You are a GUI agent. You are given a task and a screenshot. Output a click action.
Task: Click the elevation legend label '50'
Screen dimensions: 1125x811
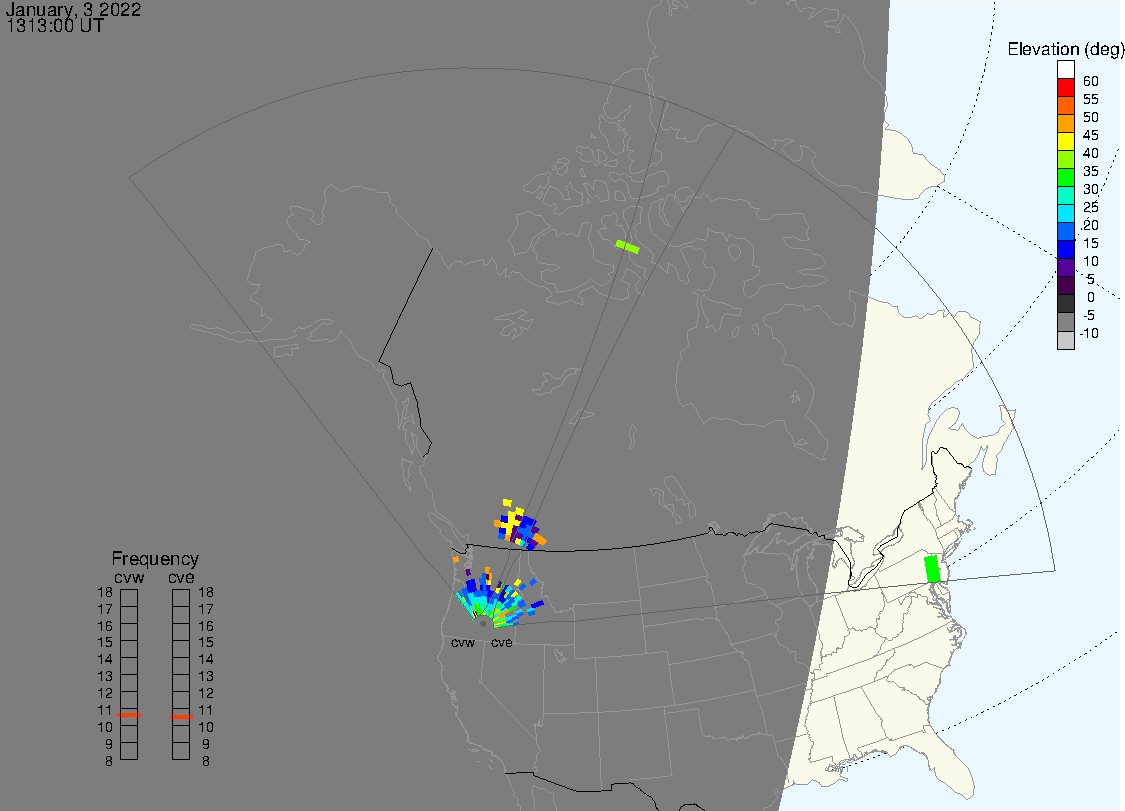(x=1091, y=117)
